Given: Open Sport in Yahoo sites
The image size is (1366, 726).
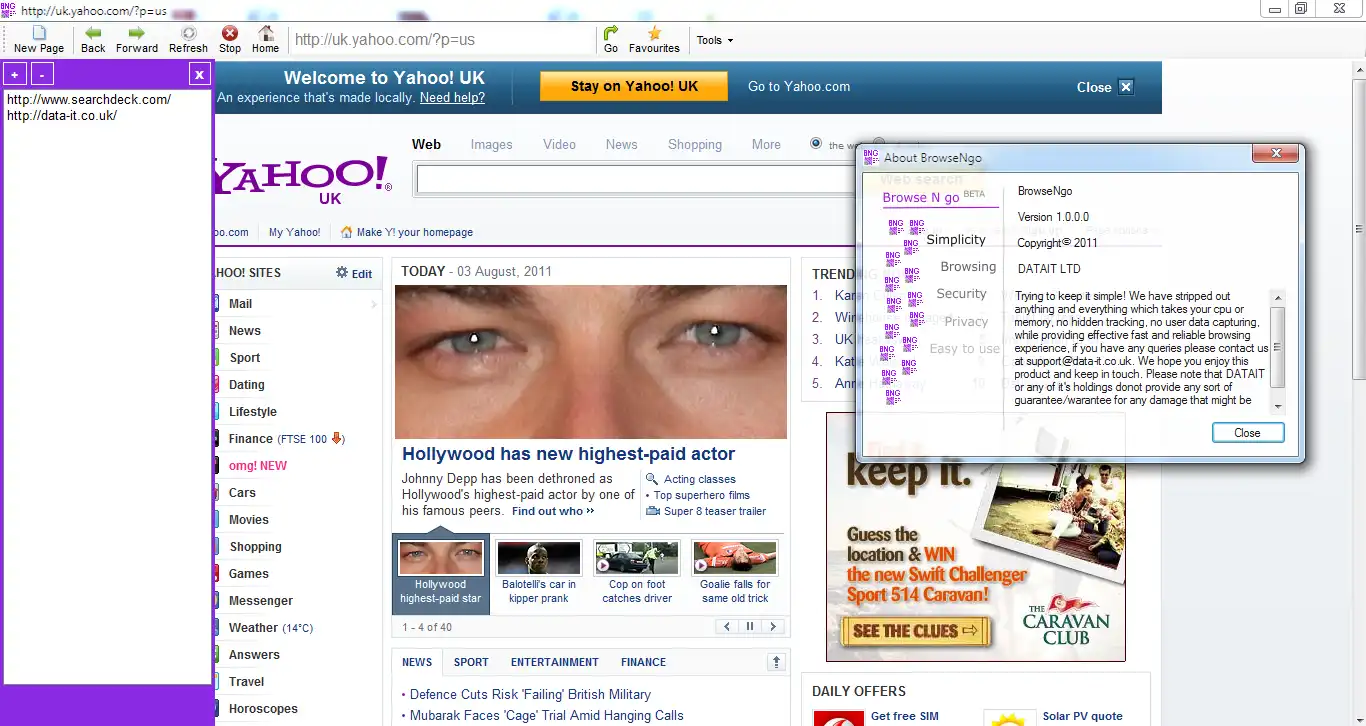Looking at the screenshot, I should (x=245, y=358).
